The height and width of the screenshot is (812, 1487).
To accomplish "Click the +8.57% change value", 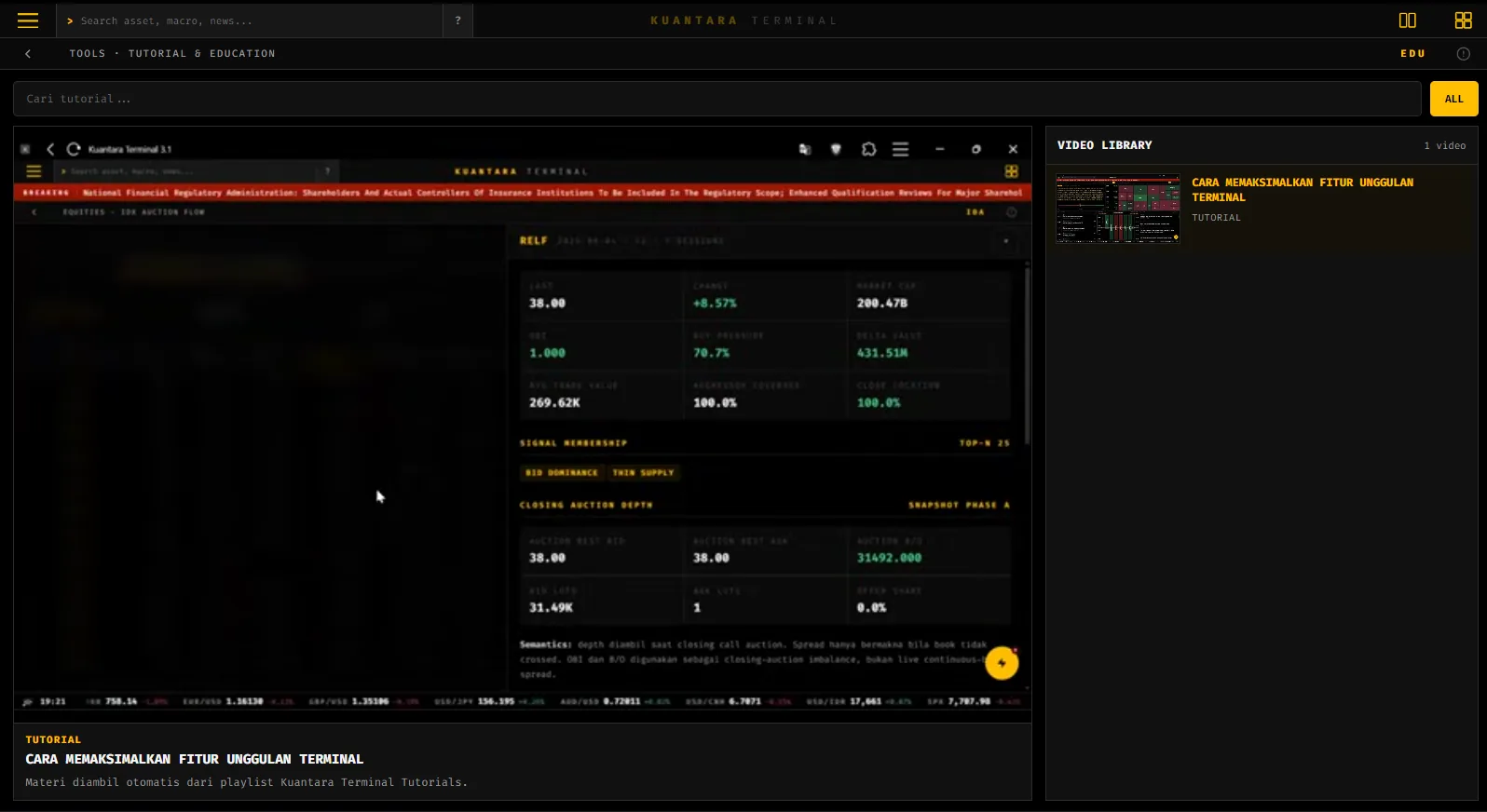I will coord(715,304).
